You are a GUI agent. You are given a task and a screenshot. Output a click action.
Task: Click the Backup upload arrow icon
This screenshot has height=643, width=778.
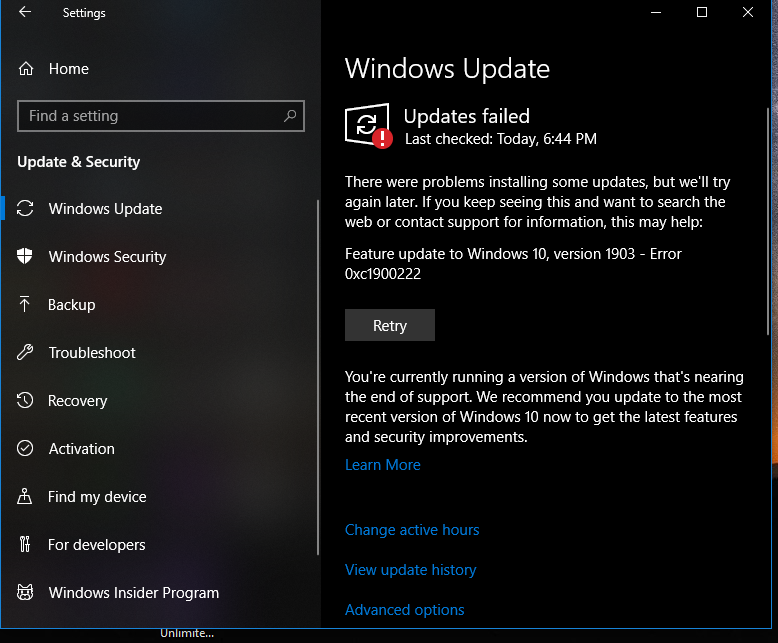[25, 304]
